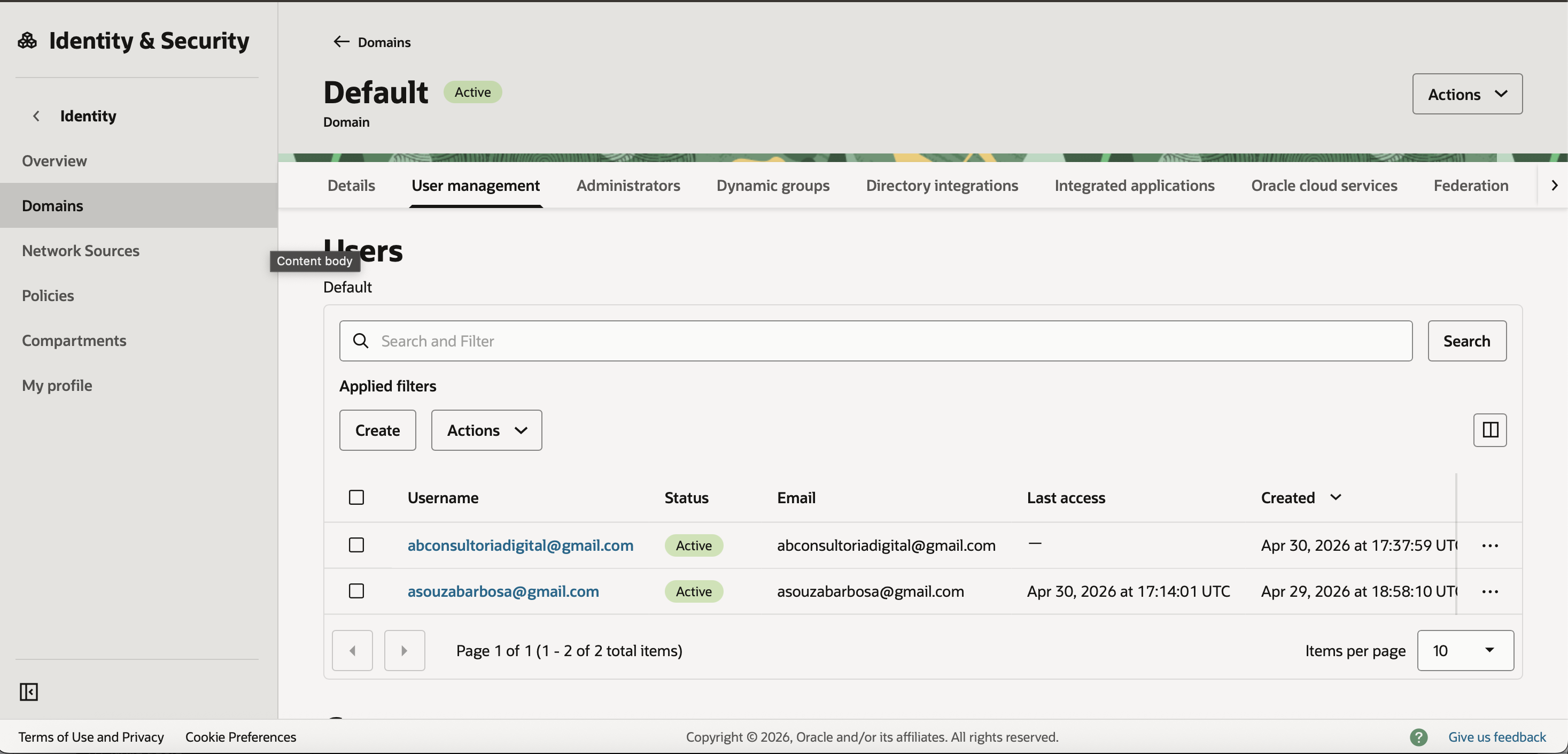Image resolution: width=1568 pixels, height=754 pixels.
Task: Open user abconsultoriadigital@gmail.com link
Action: coord(521,545)
